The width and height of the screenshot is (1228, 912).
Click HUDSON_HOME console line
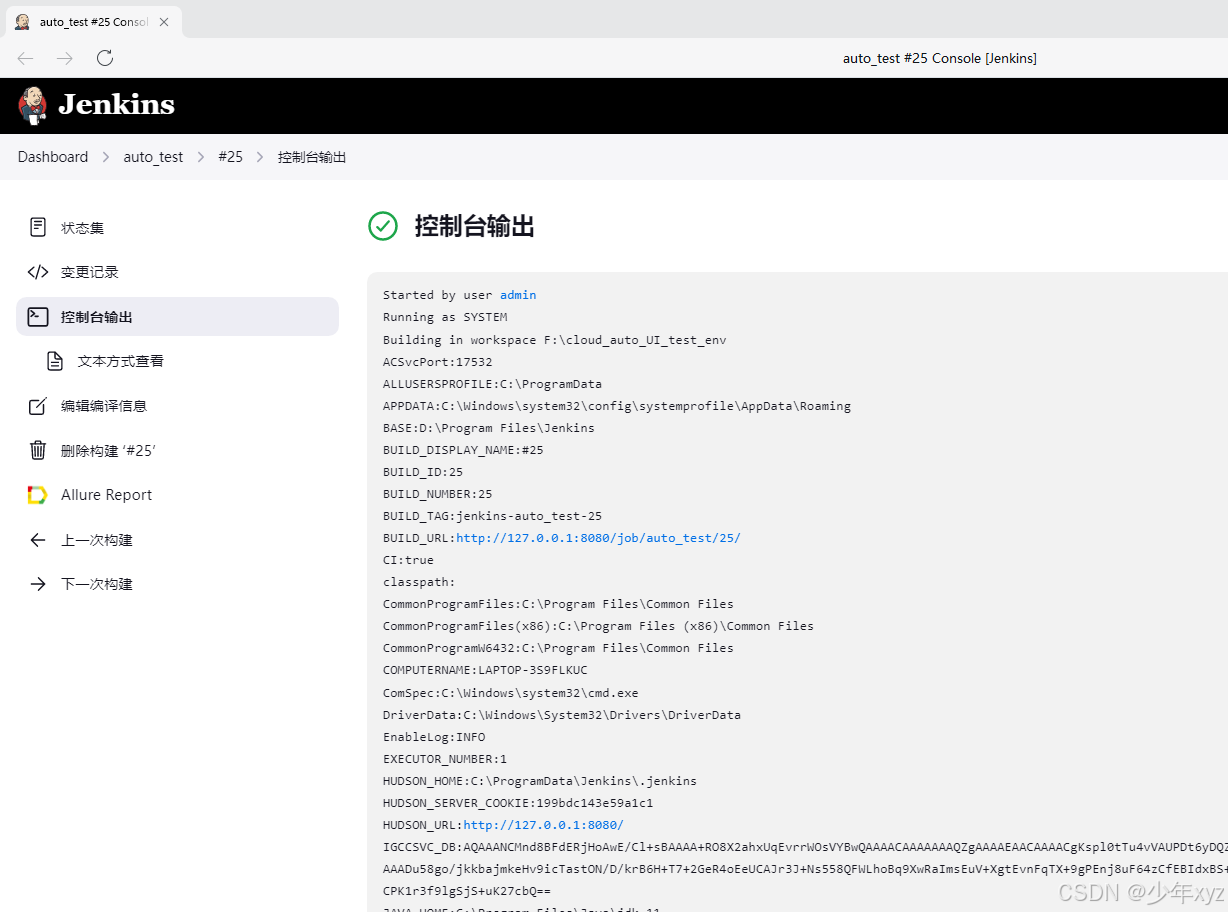point(540,781)
